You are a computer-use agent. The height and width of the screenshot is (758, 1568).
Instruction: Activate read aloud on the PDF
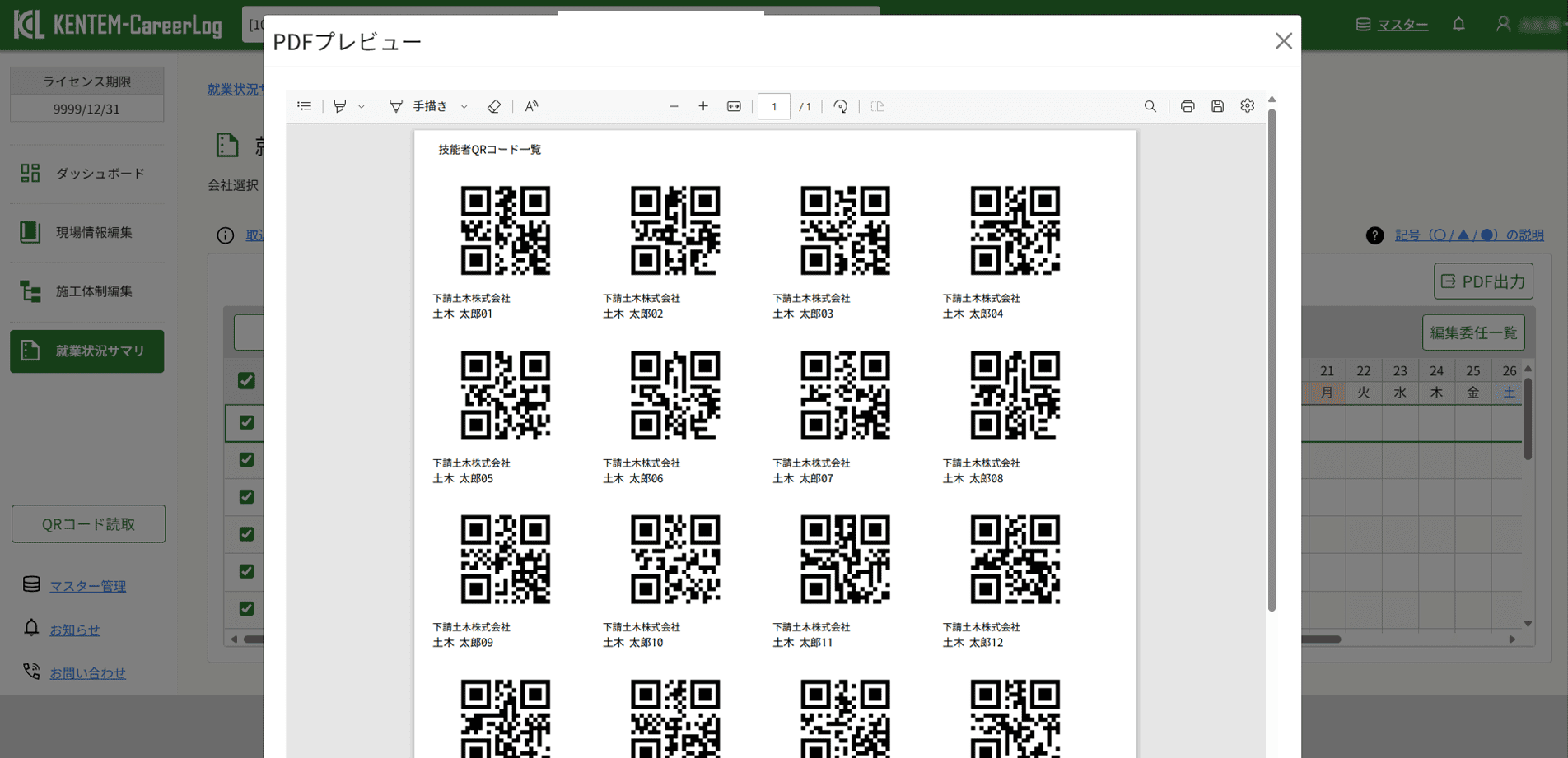pos(530,105)
